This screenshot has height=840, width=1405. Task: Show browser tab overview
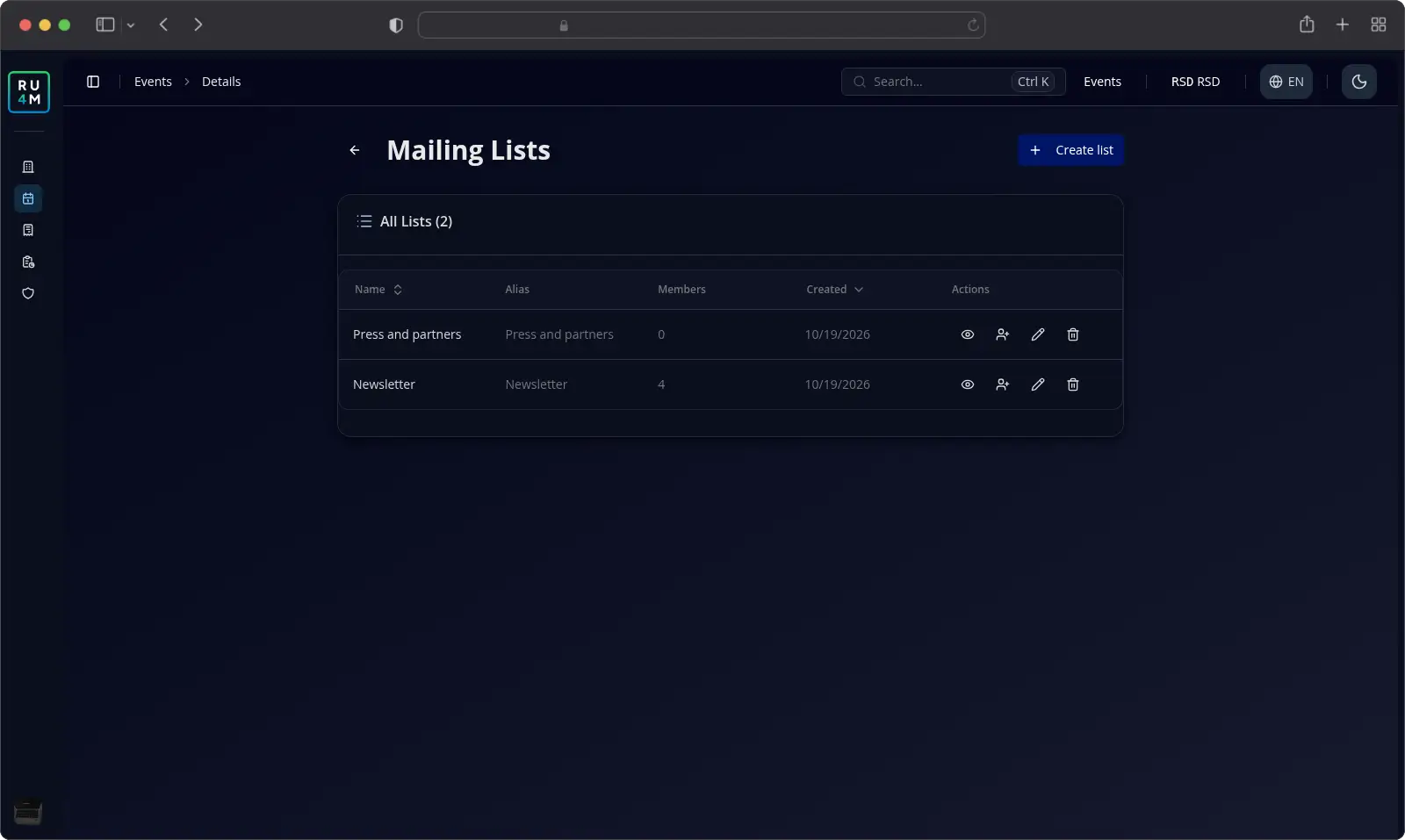point(1379,25)
